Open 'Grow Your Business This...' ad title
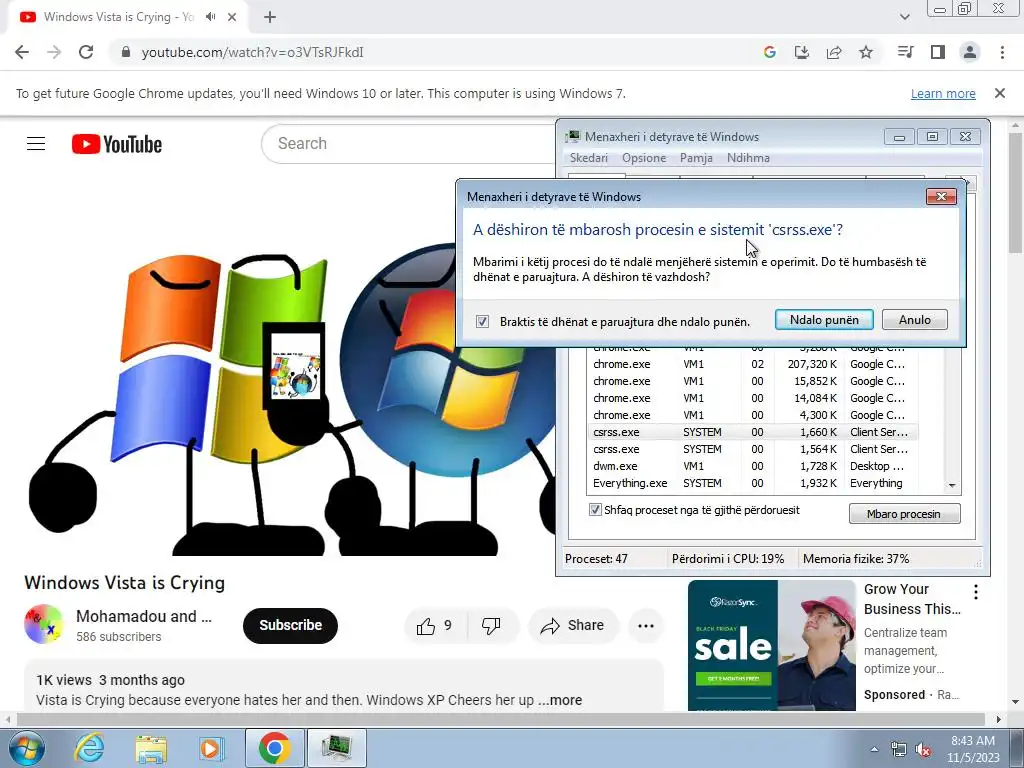 [x=912, y=599]
